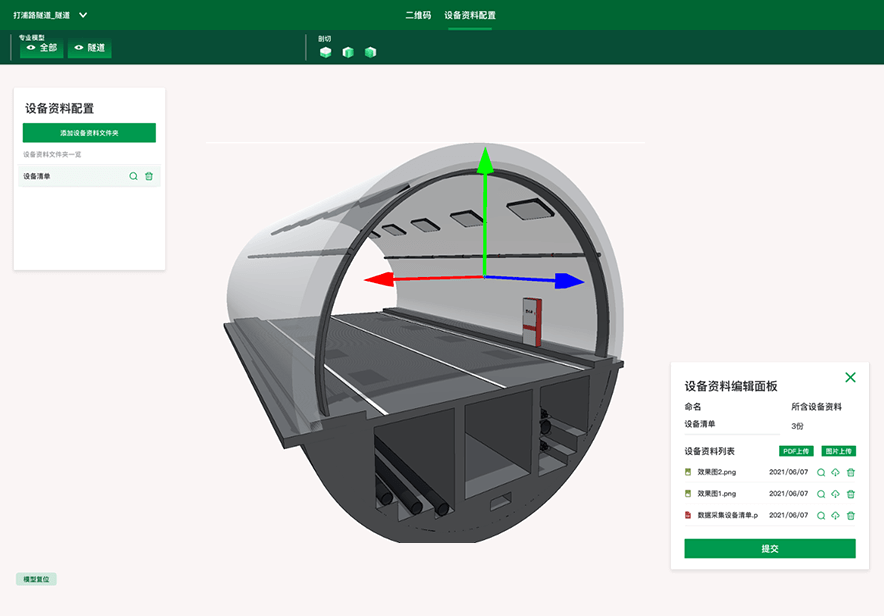Download 效果图1.png with the cloud icon
This screenshot has height=616, width=884.
[836, 494]
